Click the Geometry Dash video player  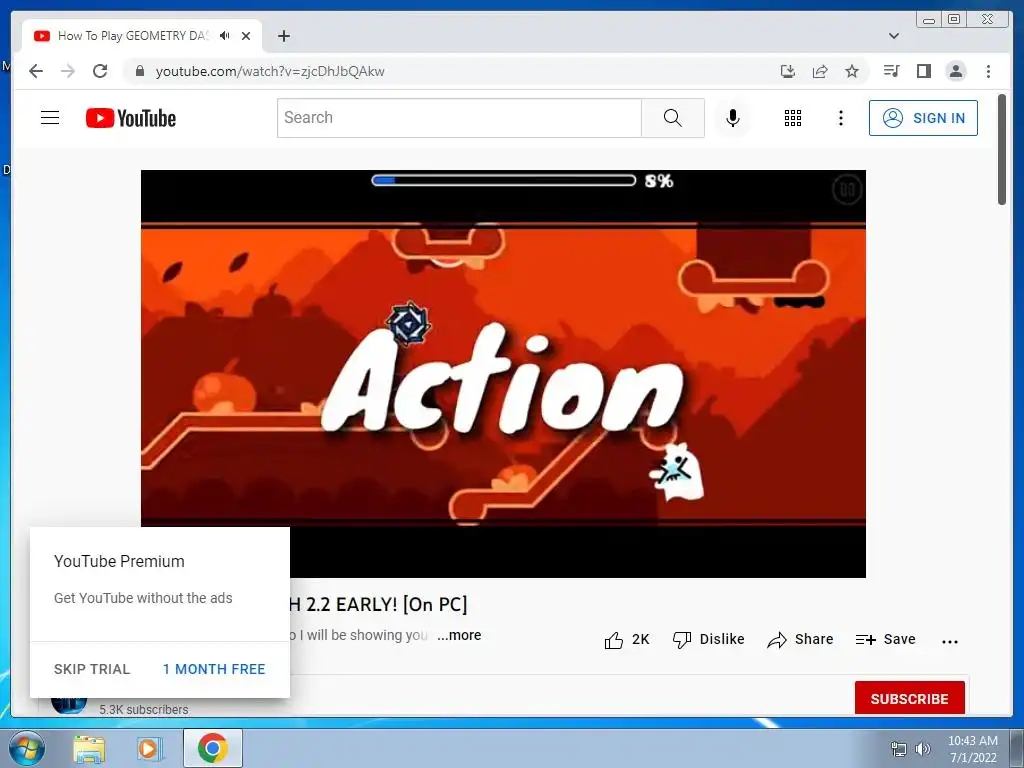click(x=503, y=374)
